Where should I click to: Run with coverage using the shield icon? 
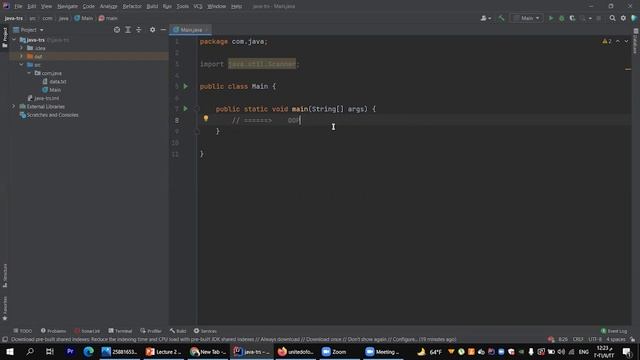point(572,18)
